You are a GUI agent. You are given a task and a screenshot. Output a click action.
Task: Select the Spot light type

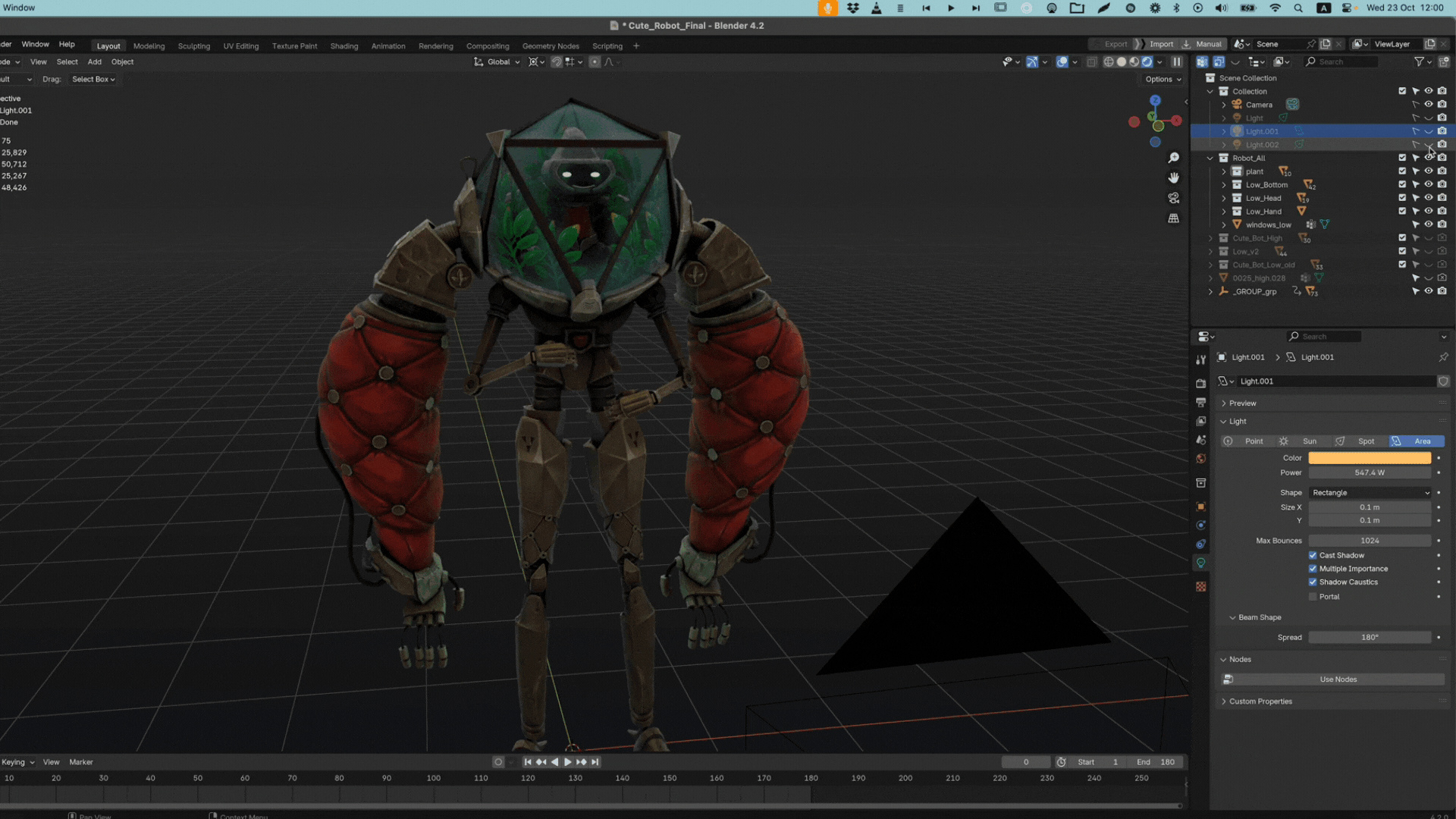point(1365,441)
